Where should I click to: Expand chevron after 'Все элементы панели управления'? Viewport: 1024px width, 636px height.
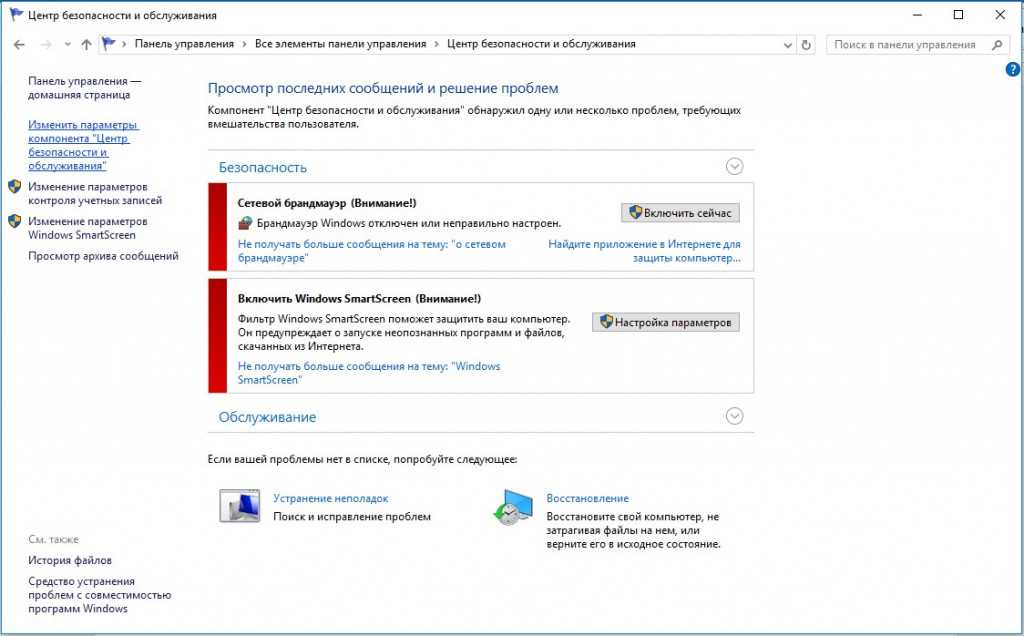click(x=436, y=44)
